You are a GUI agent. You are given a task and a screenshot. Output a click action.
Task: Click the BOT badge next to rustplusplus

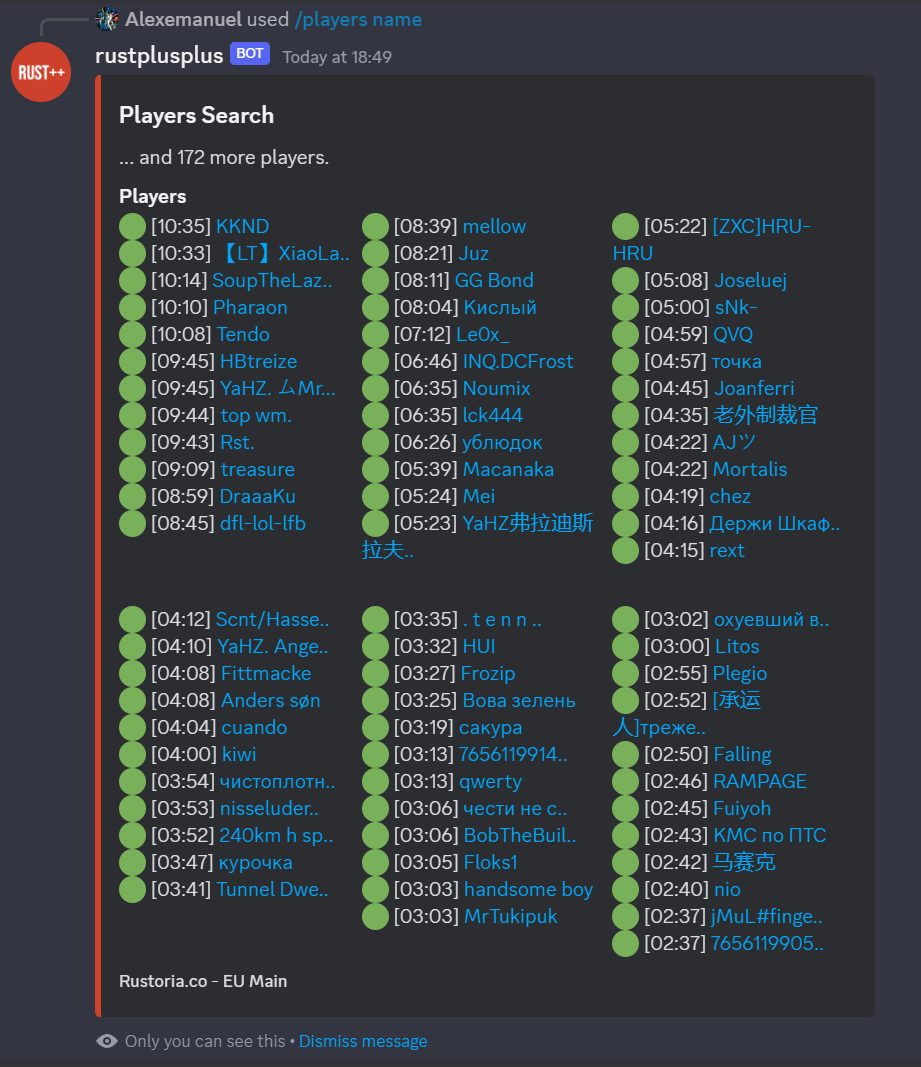pyautogui.click(x=250, y=54)
